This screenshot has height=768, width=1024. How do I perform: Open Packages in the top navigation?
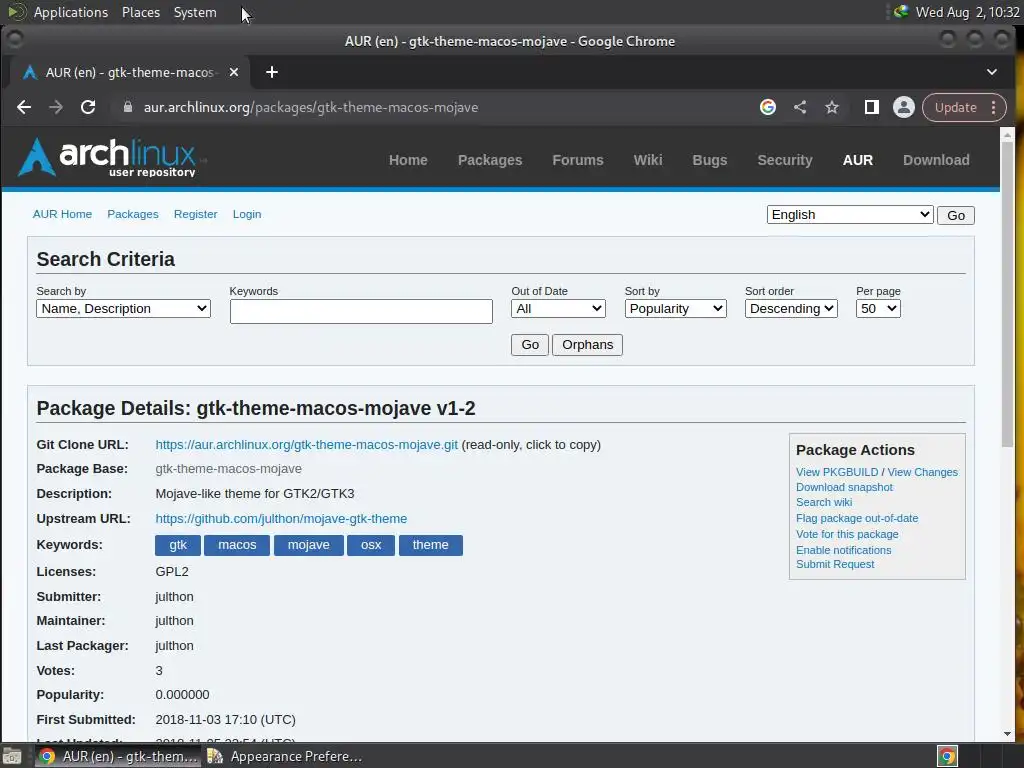click(x=490, y=160)
